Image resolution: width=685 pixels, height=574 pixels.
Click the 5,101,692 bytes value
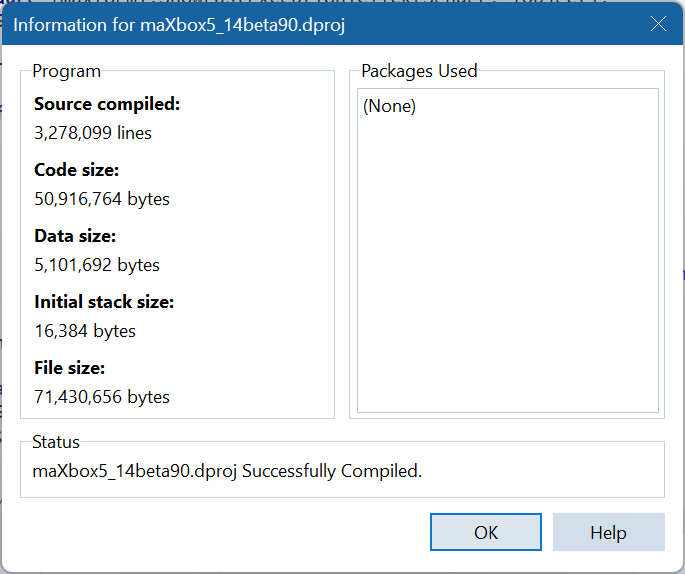[97, 265]
